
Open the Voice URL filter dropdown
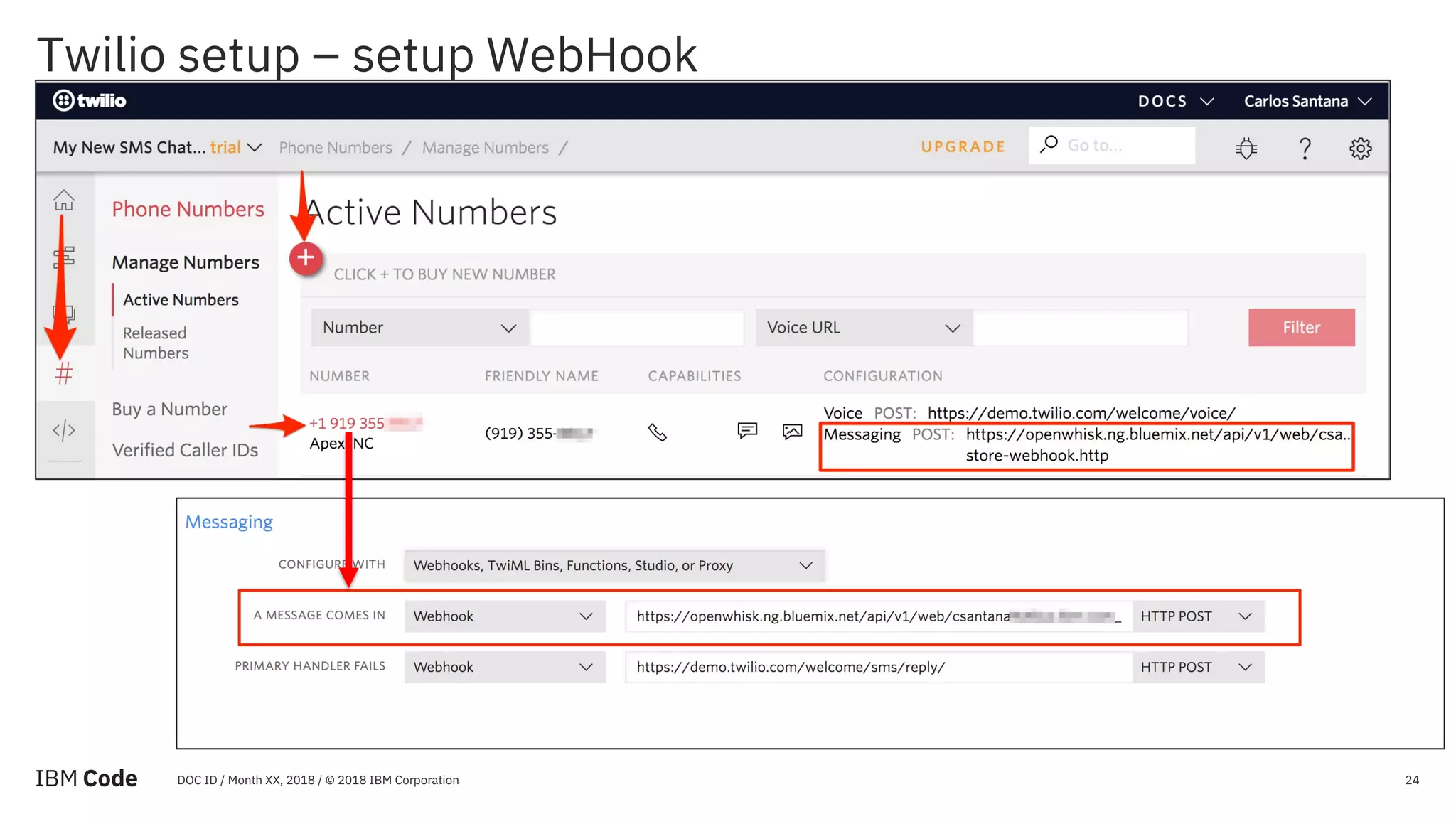[x=864, y=328]
